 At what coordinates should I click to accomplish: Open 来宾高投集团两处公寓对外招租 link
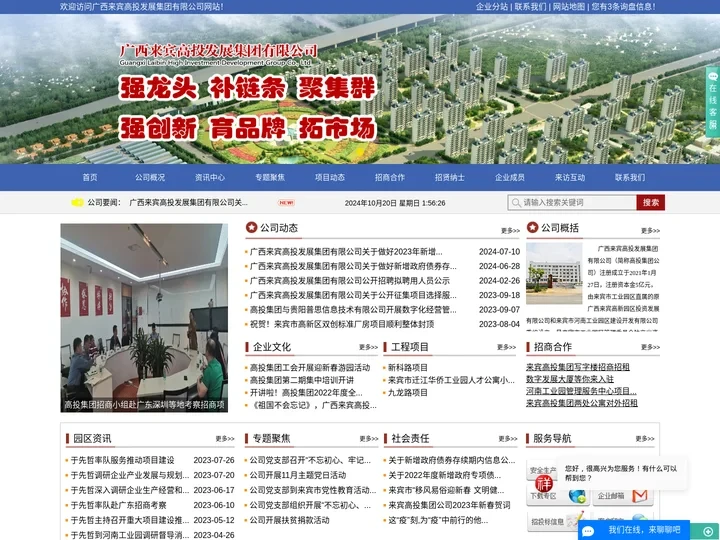pos(582,403)
